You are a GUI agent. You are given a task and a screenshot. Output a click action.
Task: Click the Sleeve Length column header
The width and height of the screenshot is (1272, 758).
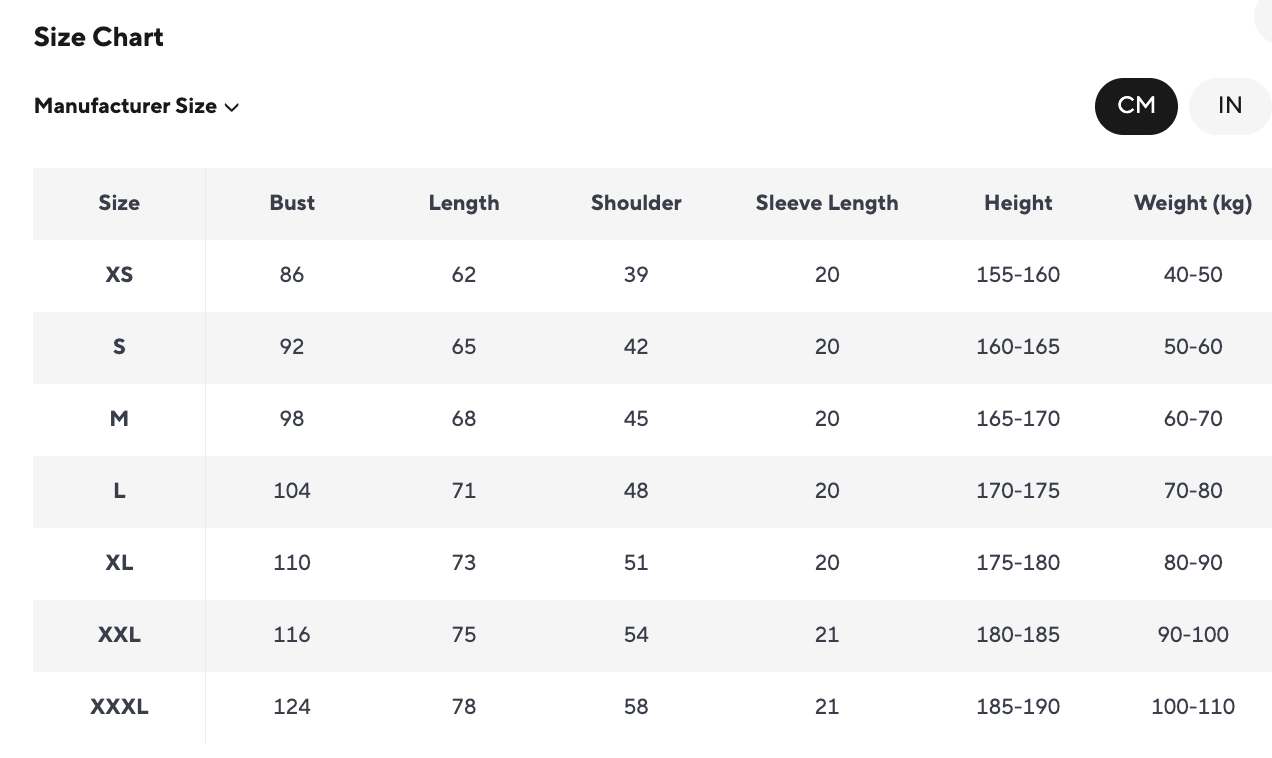click(827, 203)
